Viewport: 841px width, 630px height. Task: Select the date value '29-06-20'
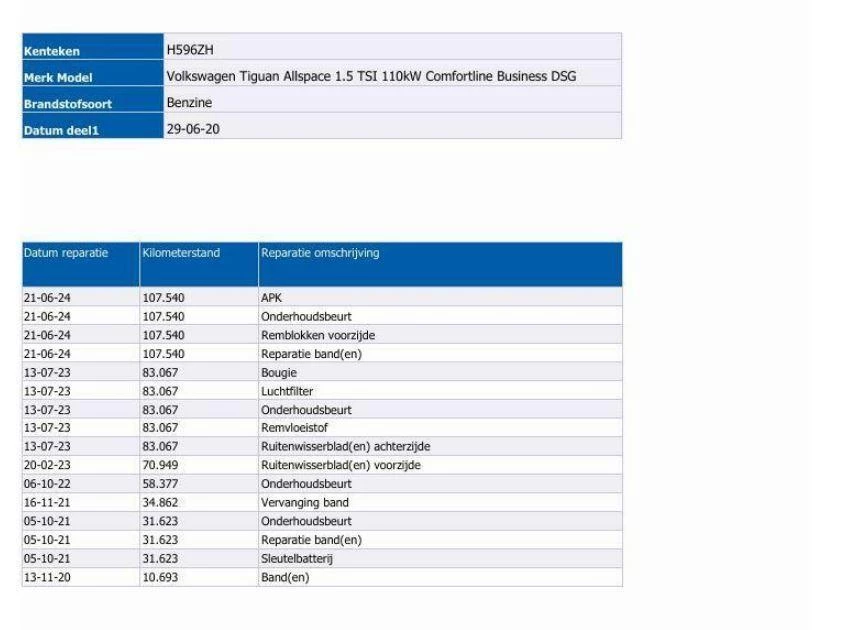[193, 129]
